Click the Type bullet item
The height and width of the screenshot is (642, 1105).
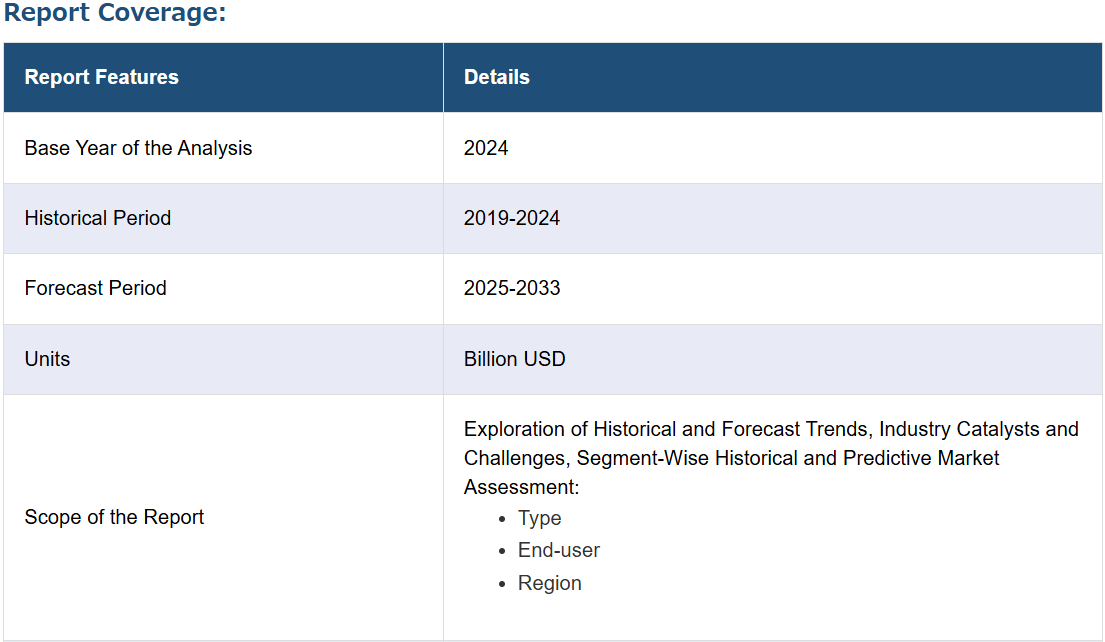(539, 518)
